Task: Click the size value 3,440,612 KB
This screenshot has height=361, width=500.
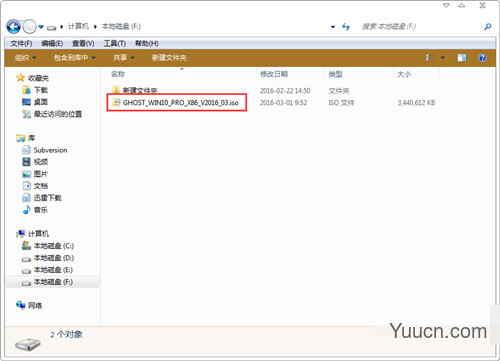Action: (416, 103)
